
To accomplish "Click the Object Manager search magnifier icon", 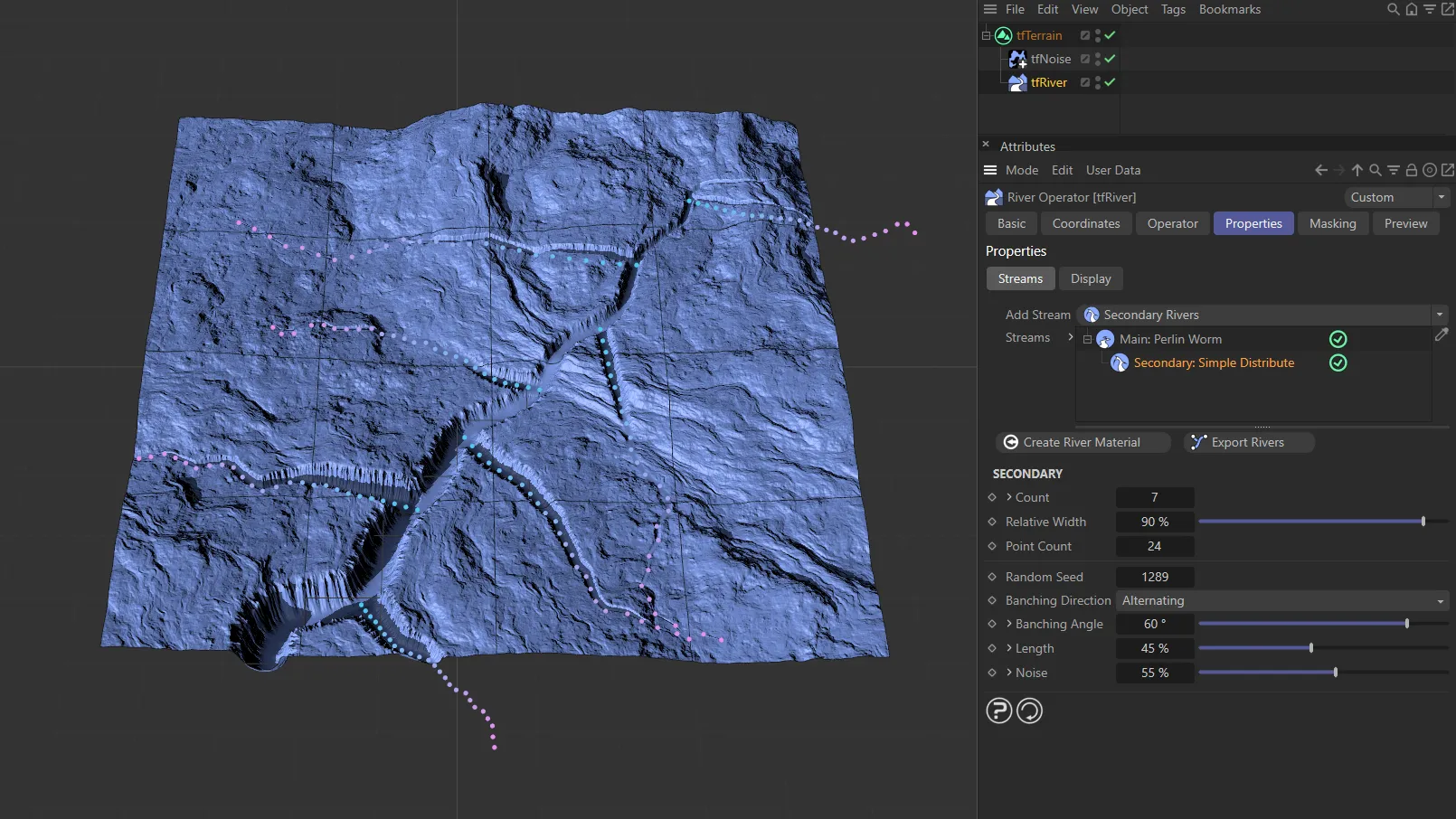I will point(1393,10).
